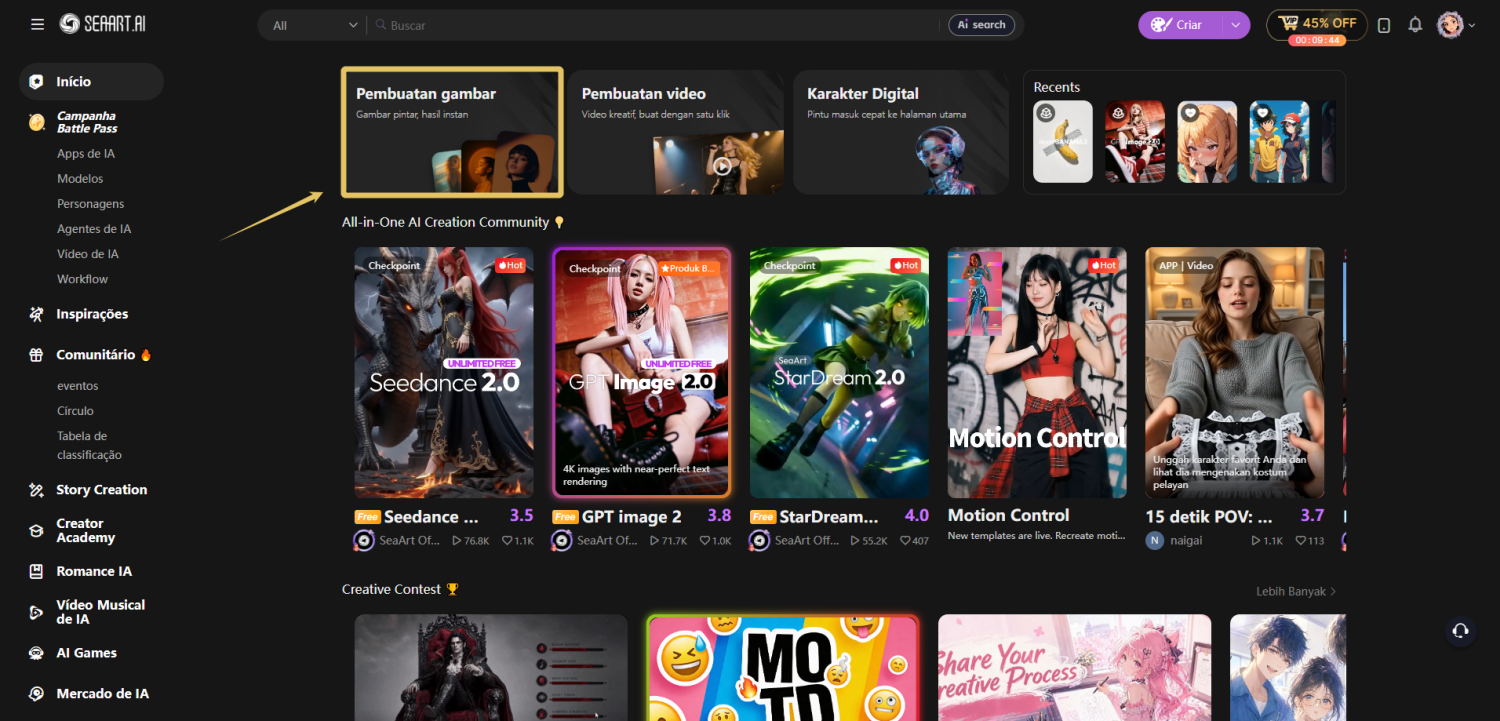1500x721 pixels.
Task: Open Workflow in the sidebar
Action: 82,279
